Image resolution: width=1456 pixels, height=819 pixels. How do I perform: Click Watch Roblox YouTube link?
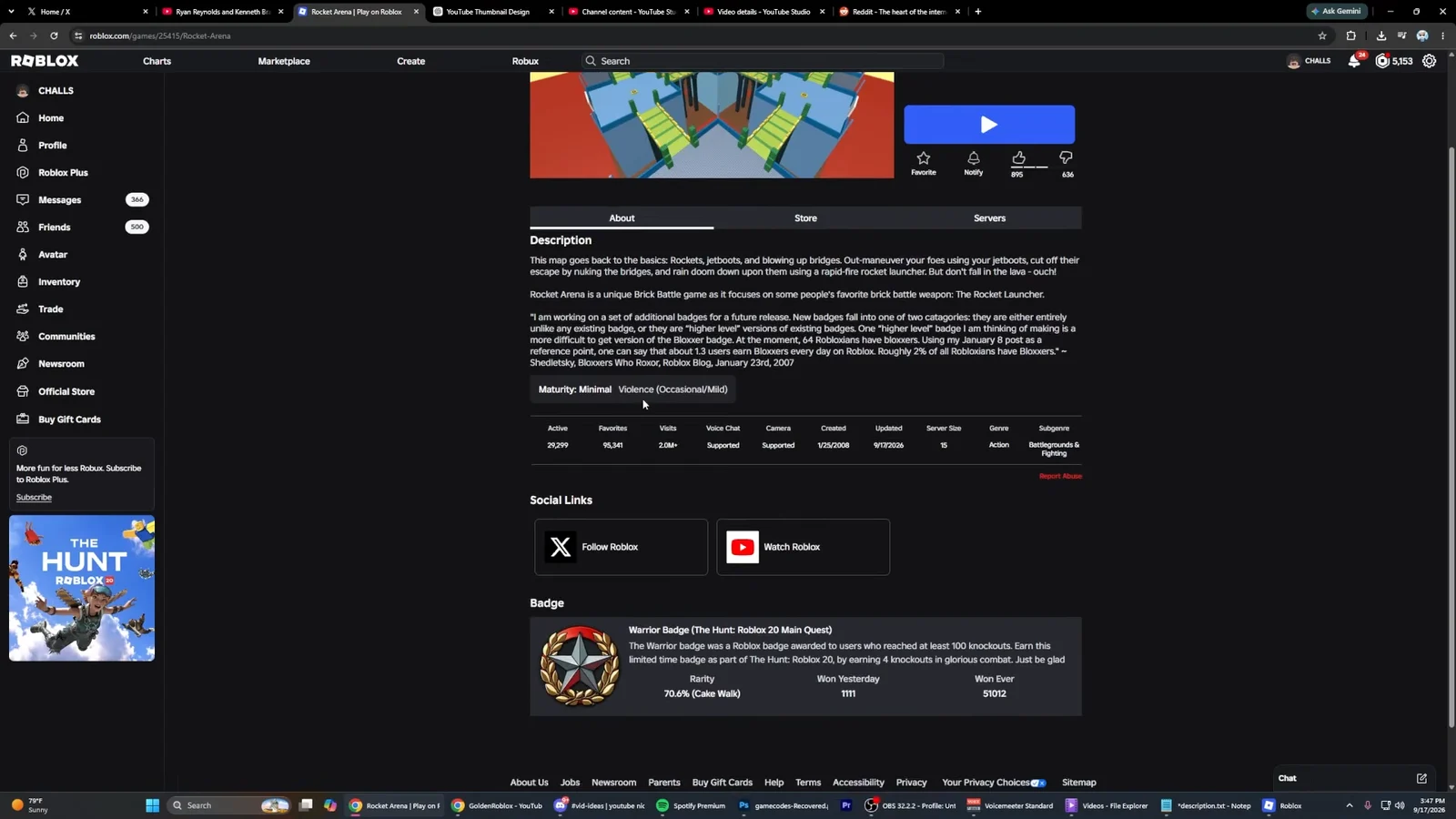[x=804, y=547]
